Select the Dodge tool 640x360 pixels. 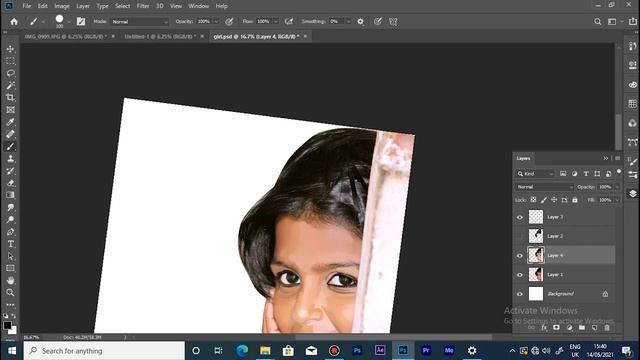click(x=11, y=220)
